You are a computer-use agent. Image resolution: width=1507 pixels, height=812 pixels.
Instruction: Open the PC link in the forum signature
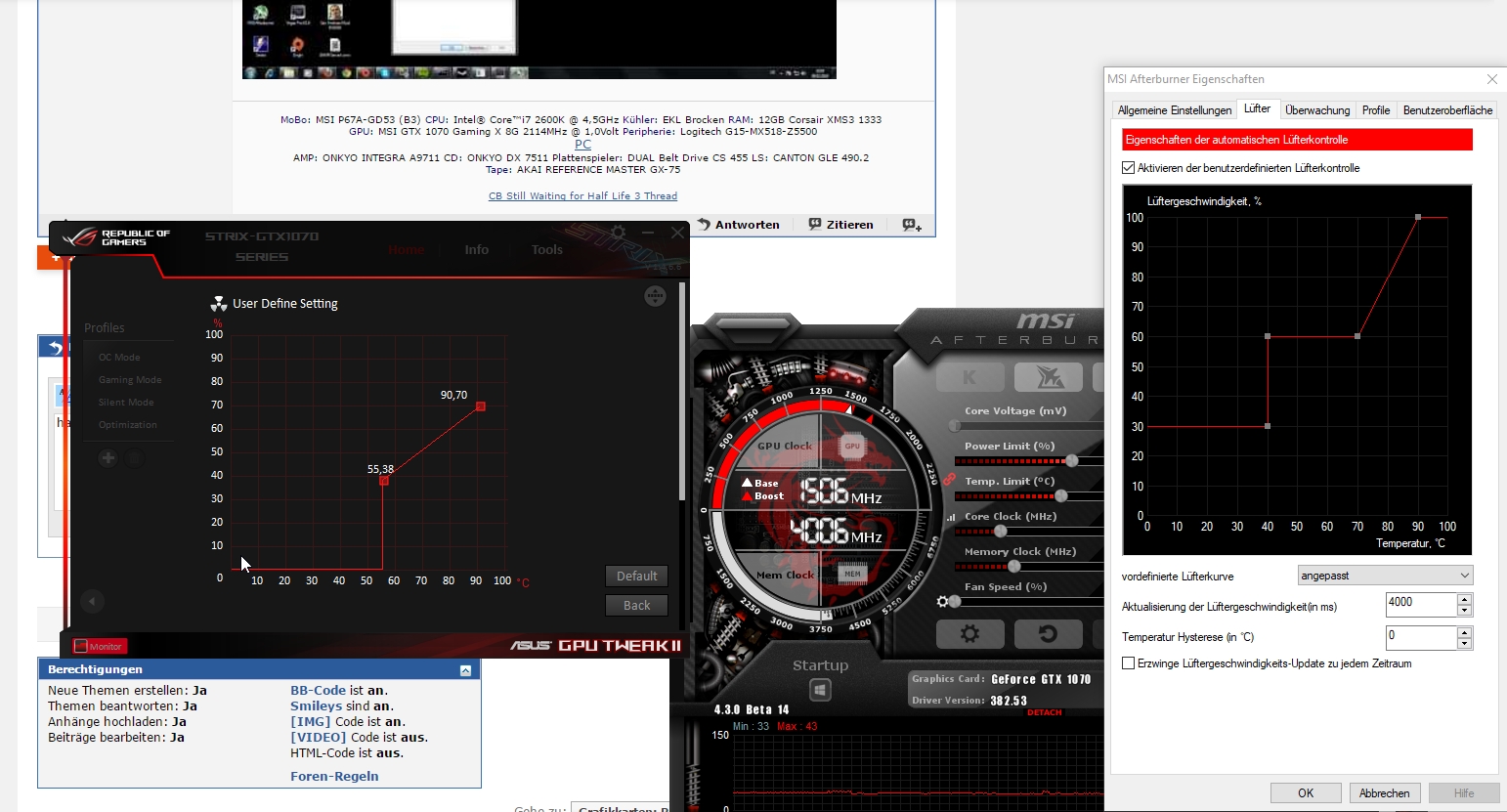tap(582, 144)
